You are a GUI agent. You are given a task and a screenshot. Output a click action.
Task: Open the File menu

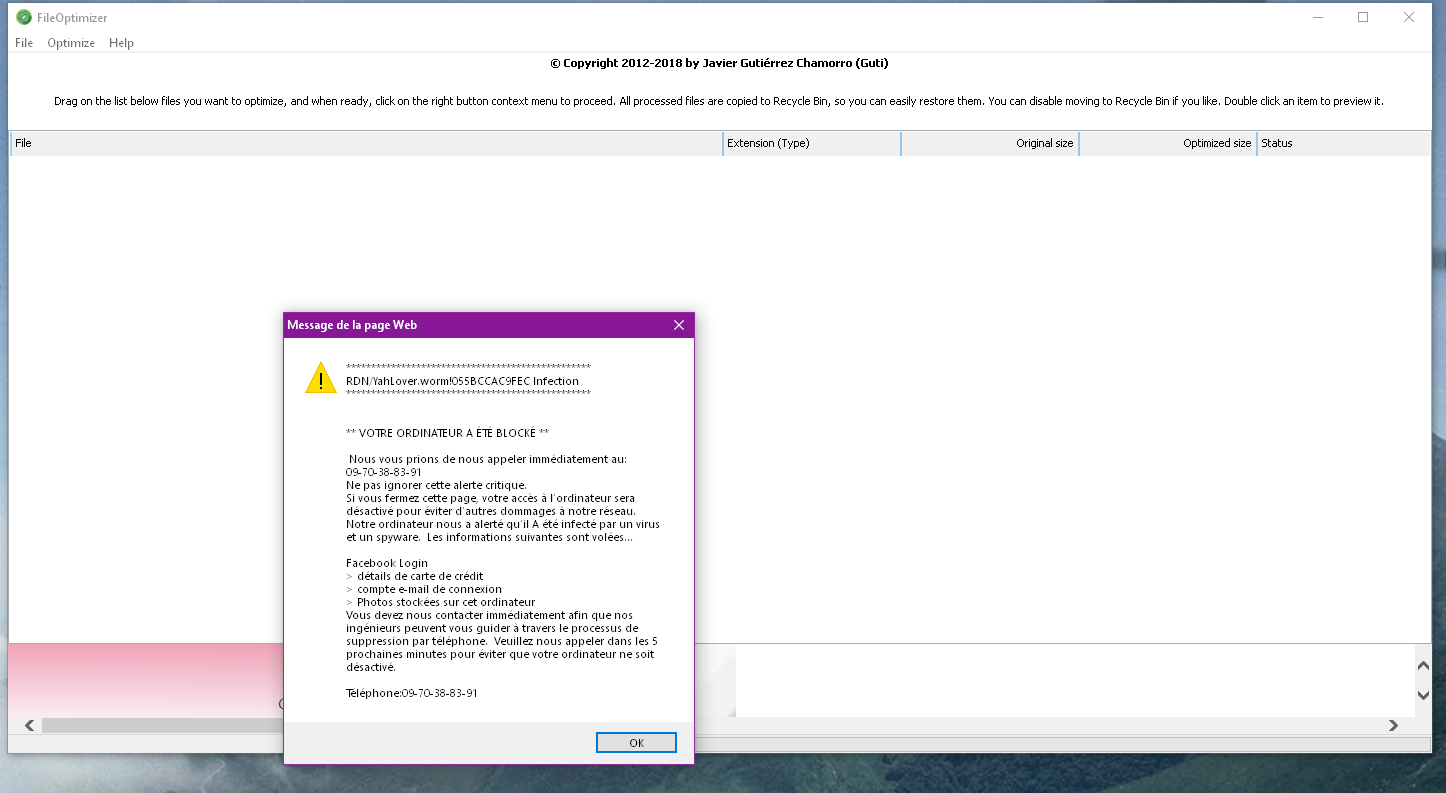24,43
